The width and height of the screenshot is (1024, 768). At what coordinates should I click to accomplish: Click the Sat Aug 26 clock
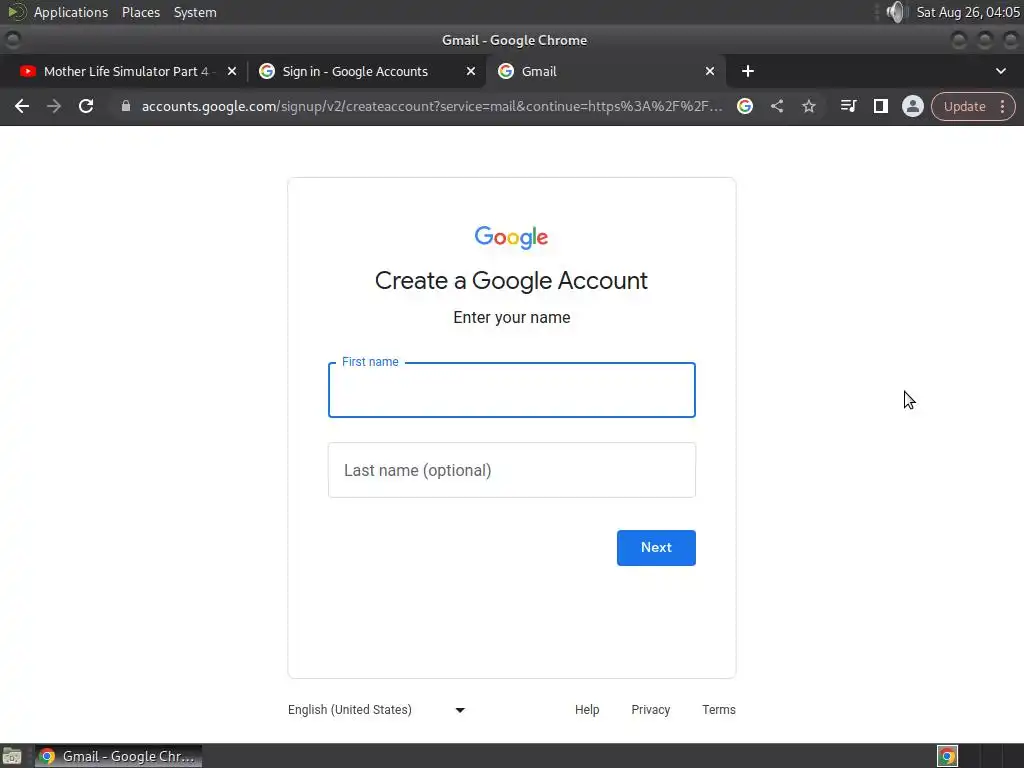point(968,12)
